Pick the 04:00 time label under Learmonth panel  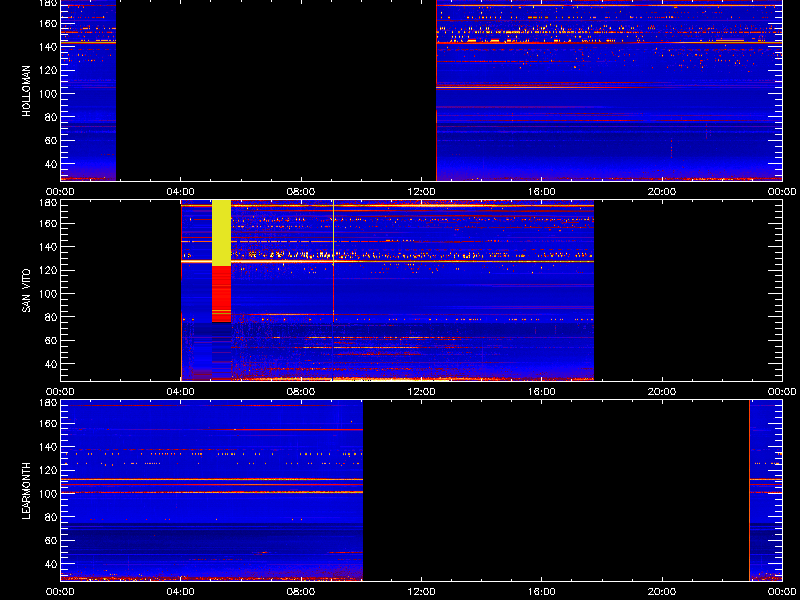[x=181, y=592]
